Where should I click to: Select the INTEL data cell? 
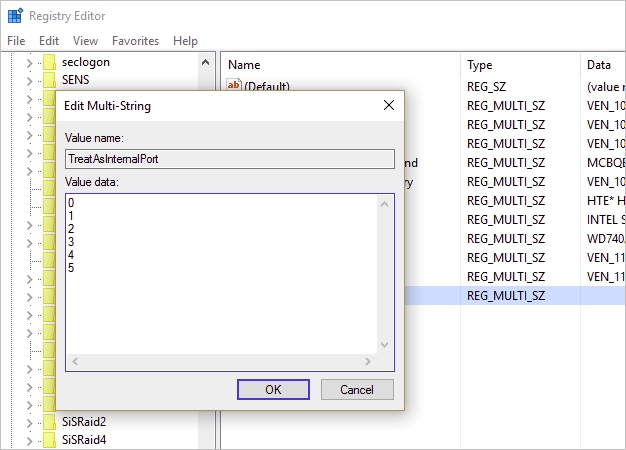click(x=606, y=220)
